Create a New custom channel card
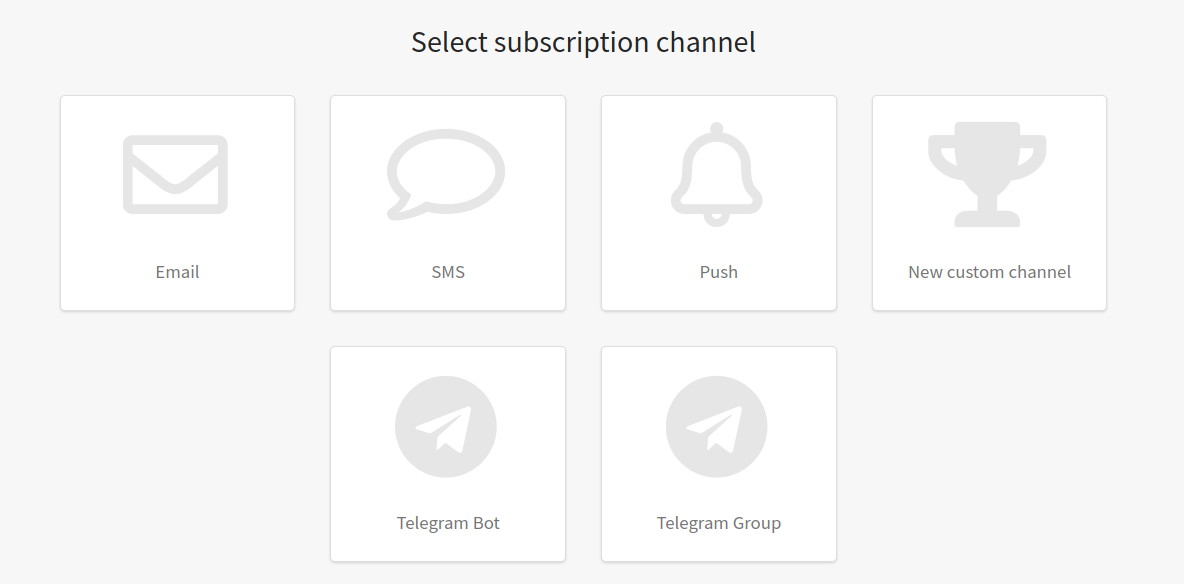Viewport: 1184px width, 584px height. 989,202
